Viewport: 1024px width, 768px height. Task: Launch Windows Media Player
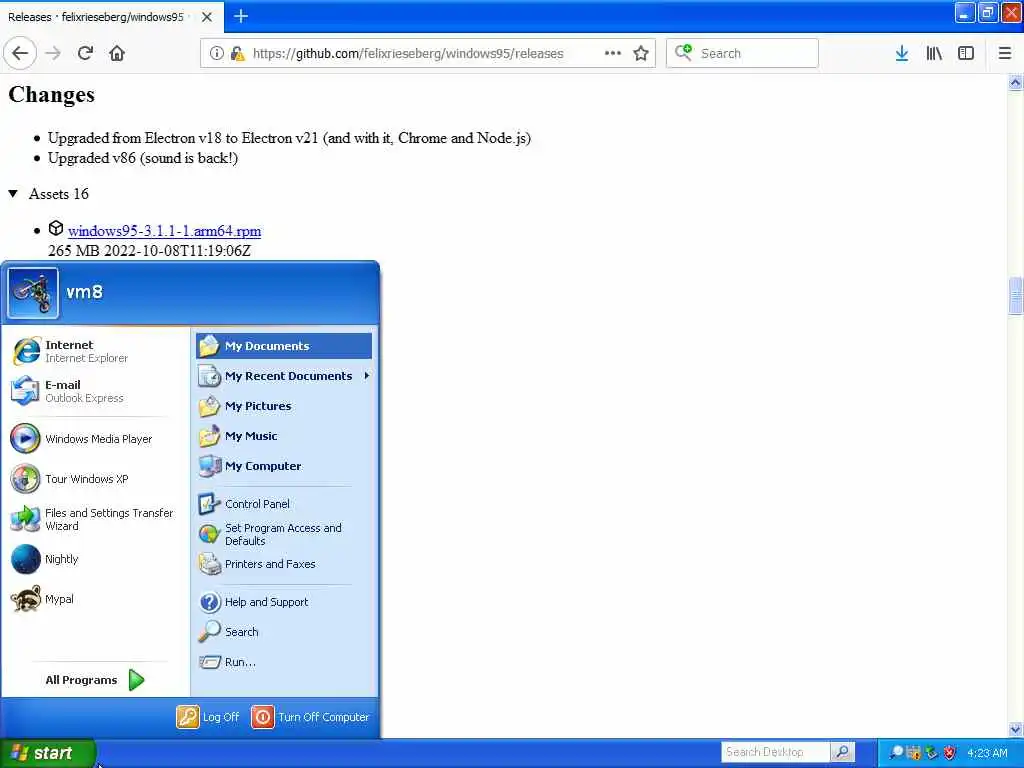[95, 439]
